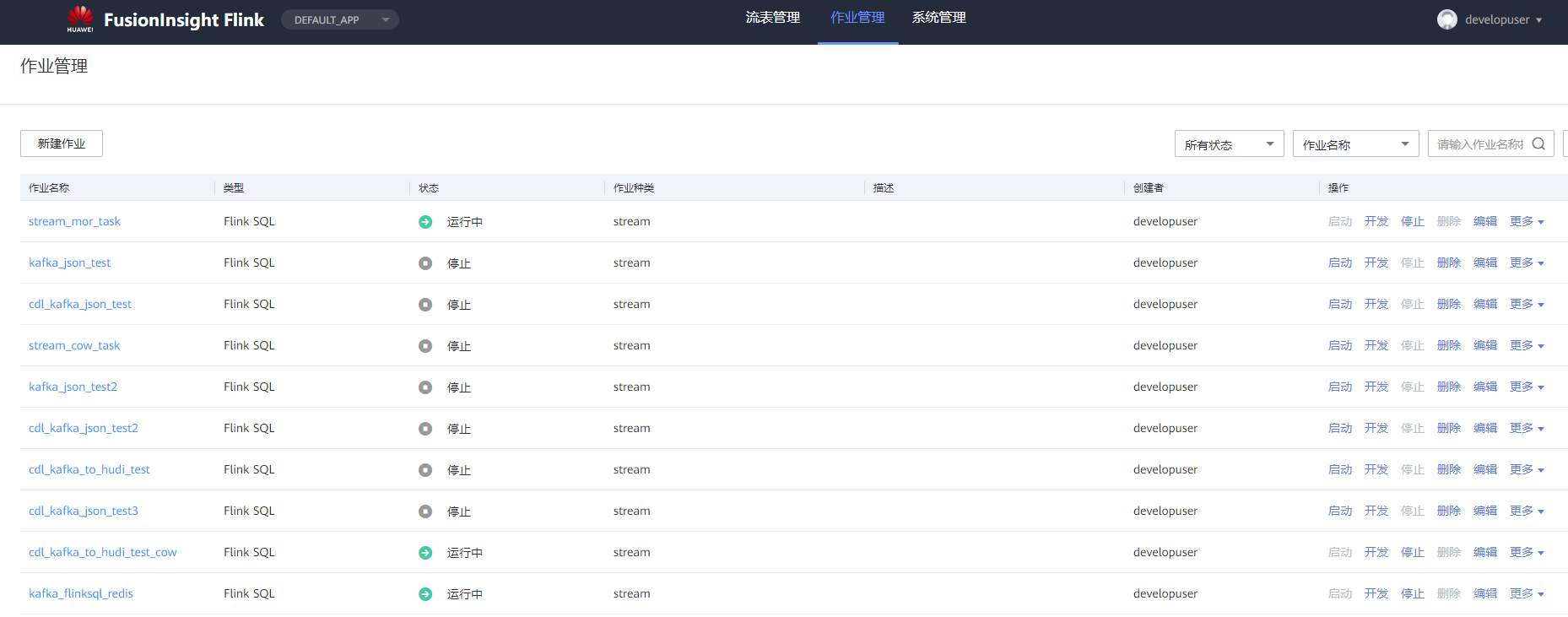Click 停止 for cdl_kafka_to_hudi_test_cow
This screenshot has width=1568, height=617.
pos(1413,552)
